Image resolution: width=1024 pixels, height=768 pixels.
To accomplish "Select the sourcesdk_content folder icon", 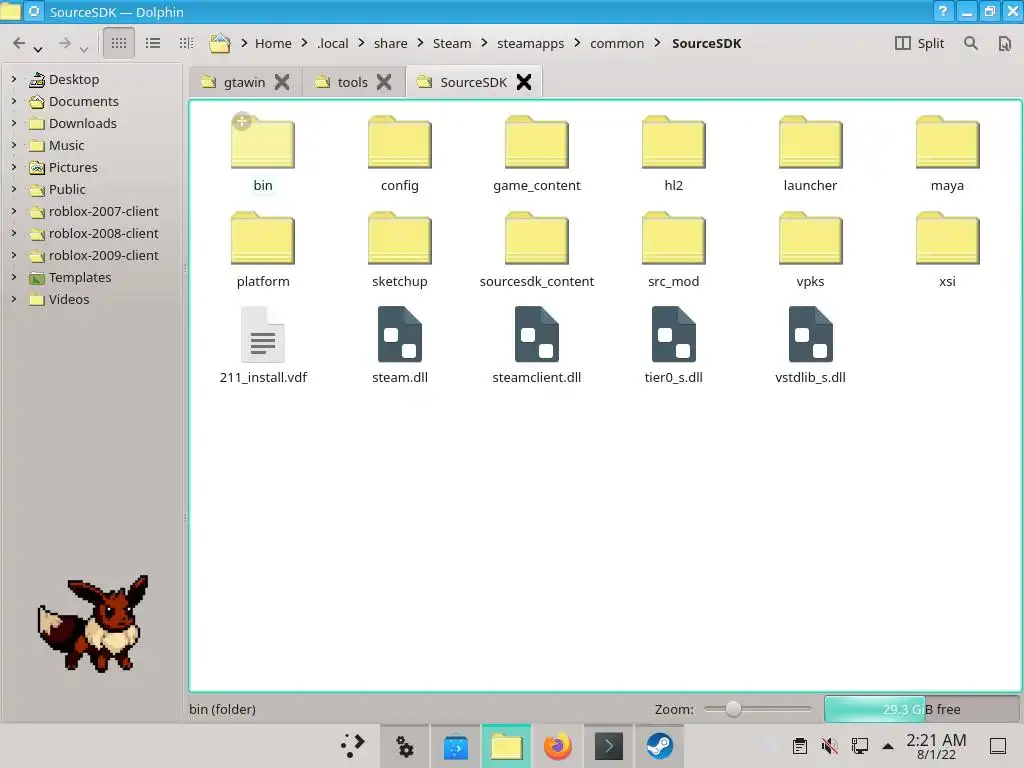I will tap(537, 238).
